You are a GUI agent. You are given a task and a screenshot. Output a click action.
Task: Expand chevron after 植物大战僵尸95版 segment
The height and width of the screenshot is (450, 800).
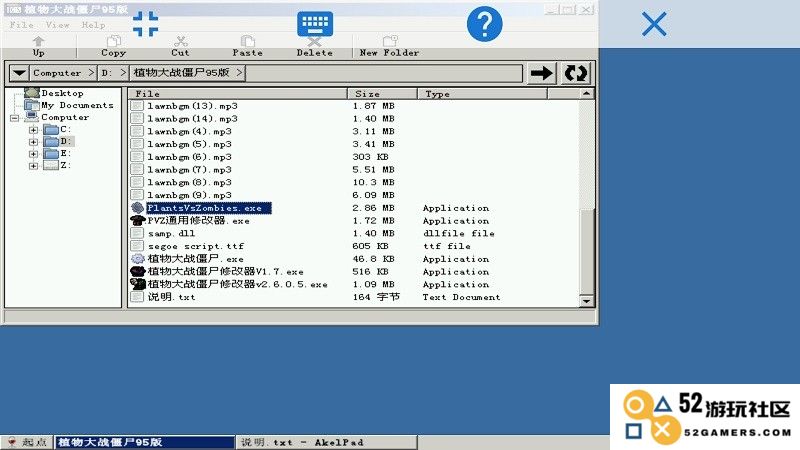point(239,73)
